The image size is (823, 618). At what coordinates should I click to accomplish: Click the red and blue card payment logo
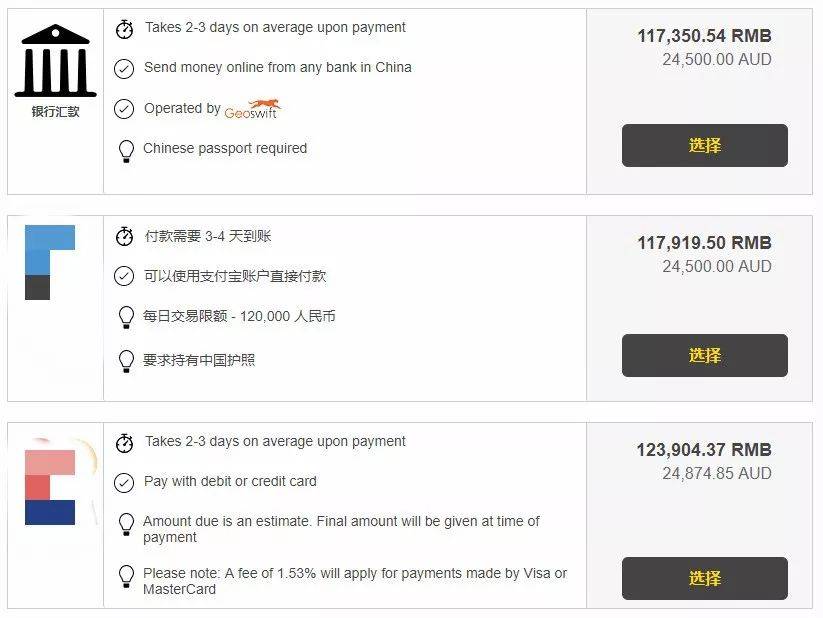point(50,487)
